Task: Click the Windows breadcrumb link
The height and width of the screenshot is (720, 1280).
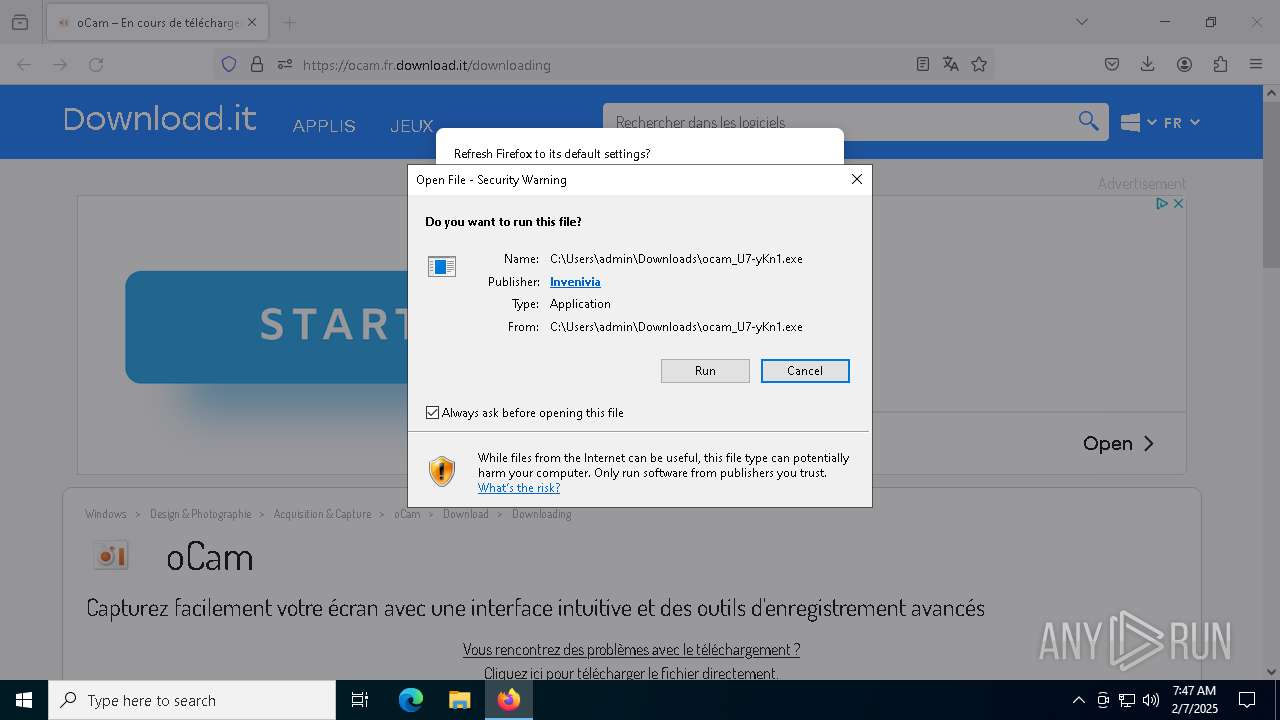Action: pos(106,514)
